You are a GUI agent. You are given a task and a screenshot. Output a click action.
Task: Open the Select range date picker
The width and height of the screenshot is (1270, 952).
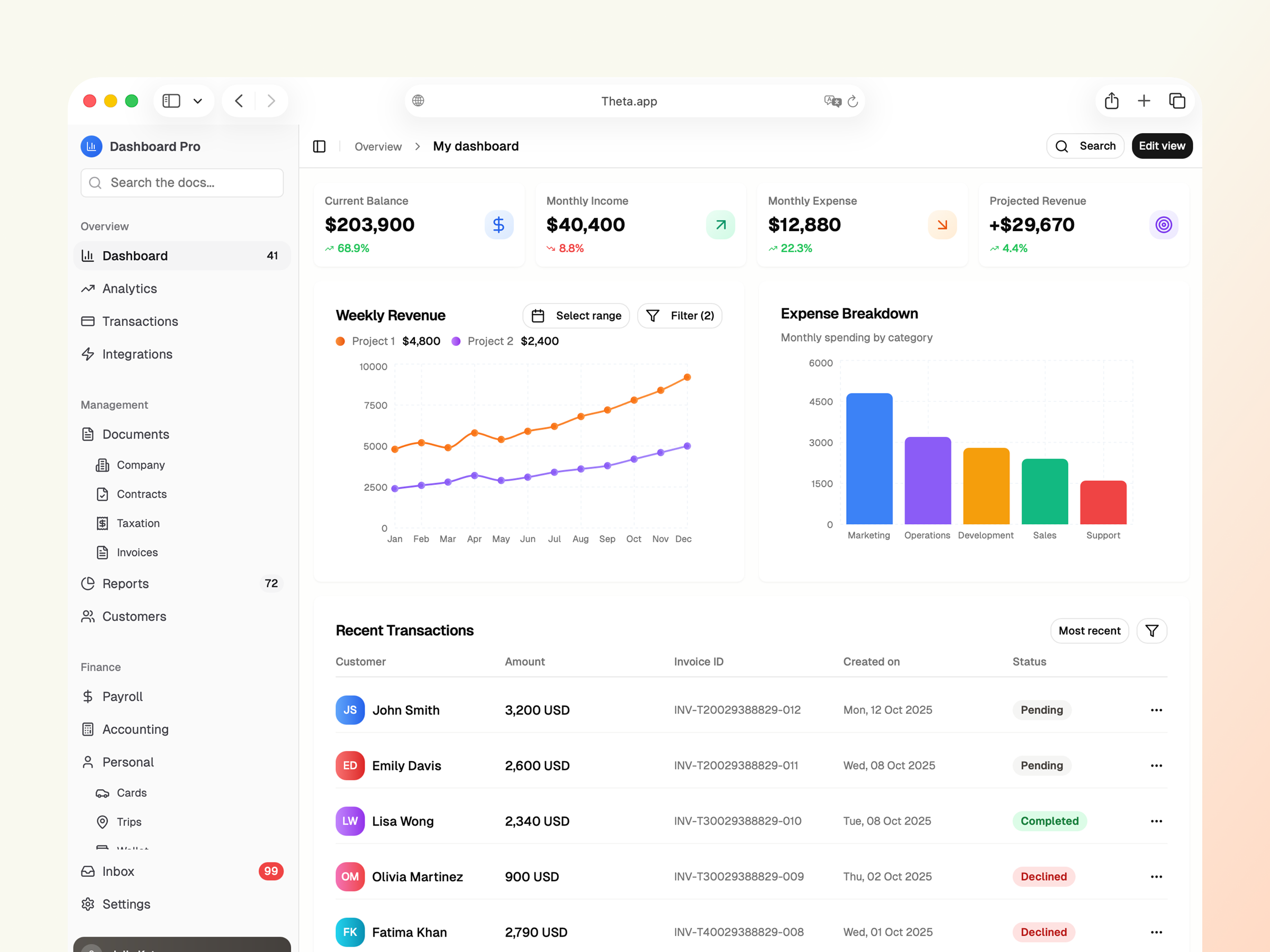[576, 316]
